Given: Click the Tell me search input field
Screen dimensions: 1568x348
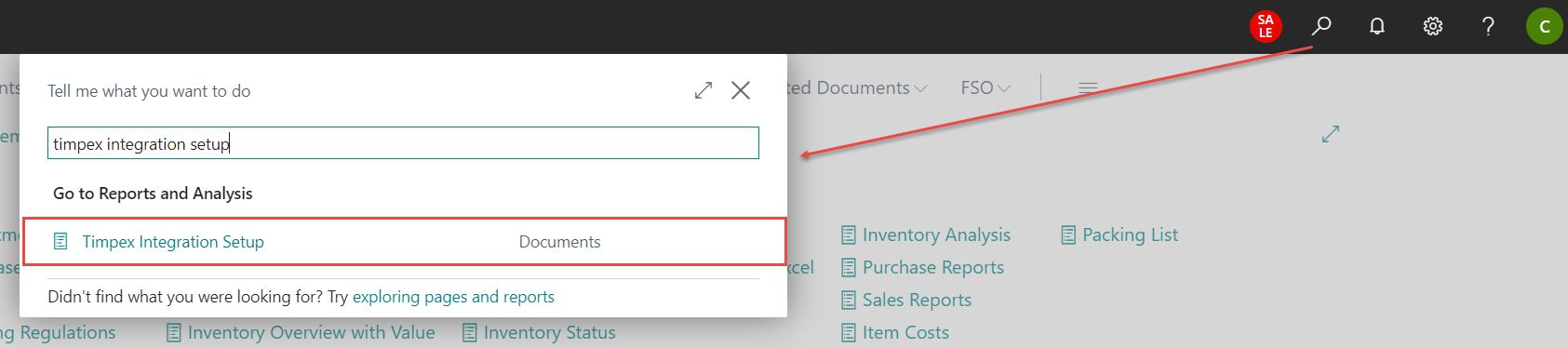Looking at the screenshot, I should 403,143.
